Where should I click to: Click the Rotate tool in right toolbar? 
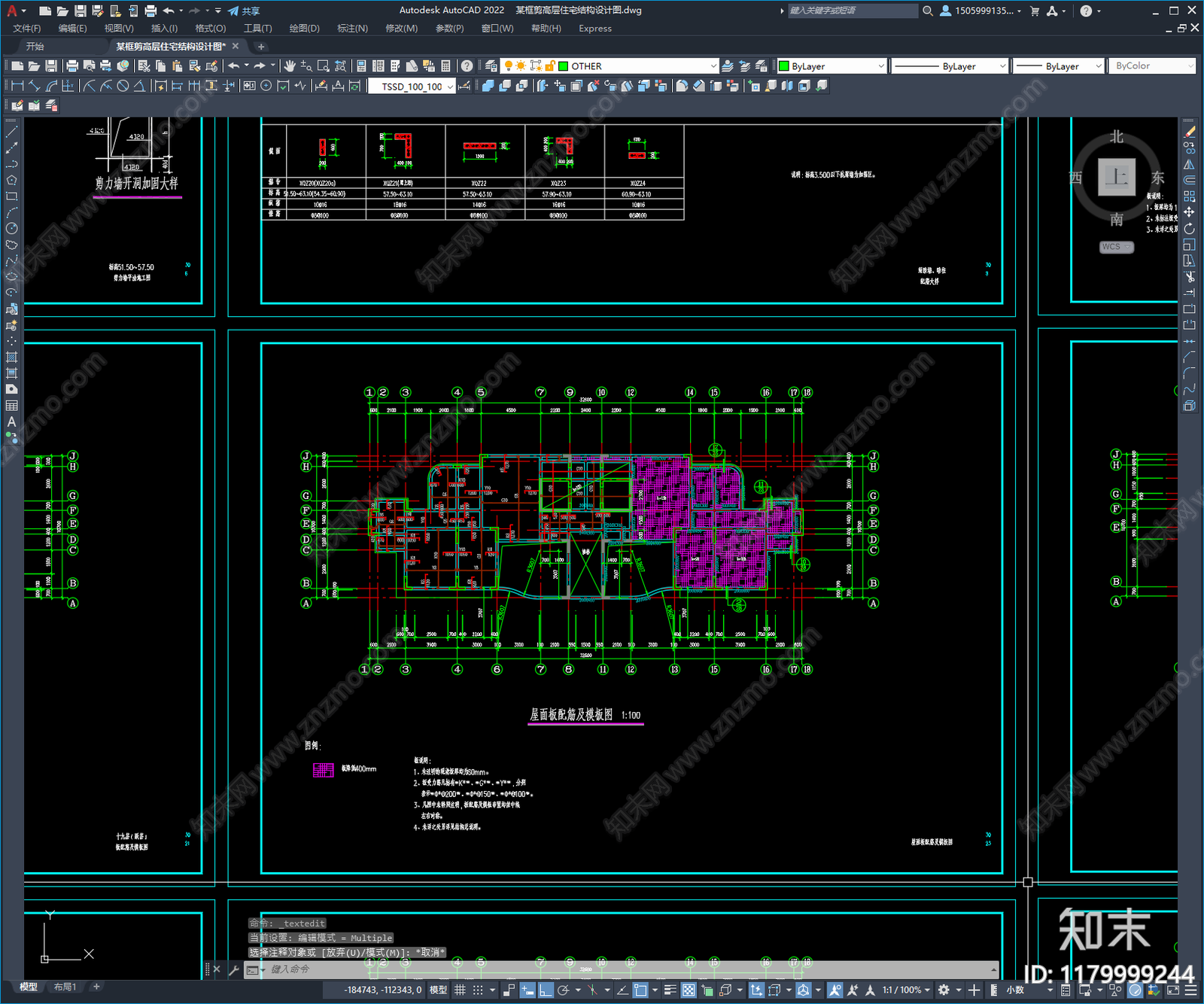pyautogui.click(x=1189, y=228)
